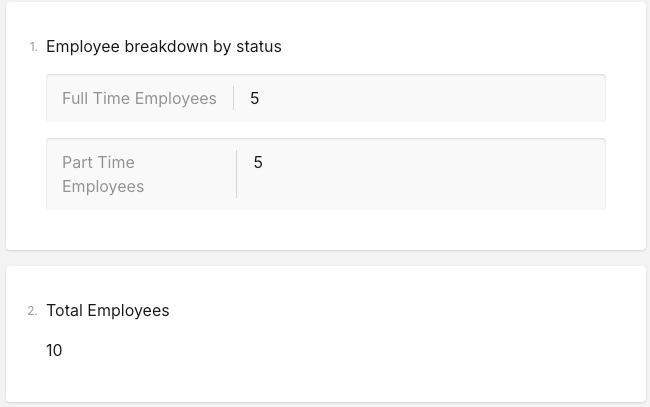Click the word "Total" in the second question

[x=64, y=310]
